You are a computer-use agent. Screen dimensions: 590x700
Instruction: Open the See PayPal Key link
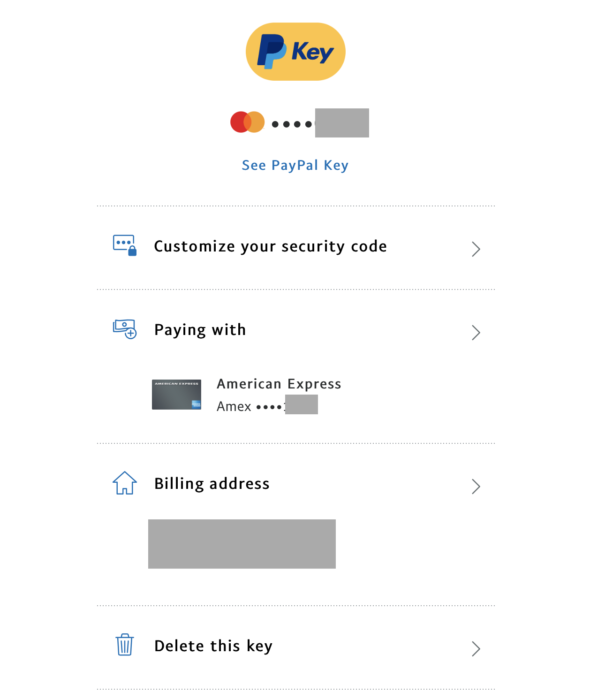295,165
